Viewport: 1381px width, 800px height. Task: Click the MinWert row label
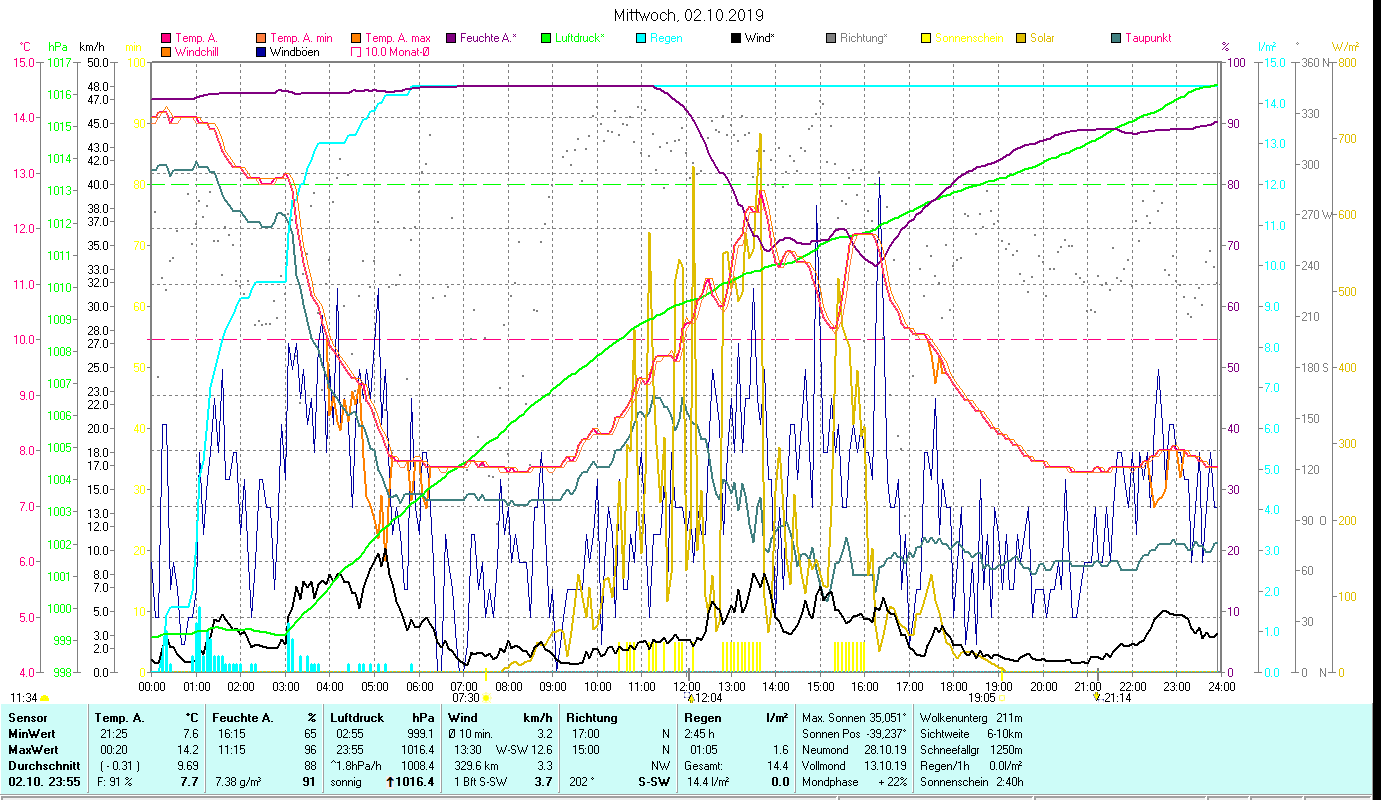(32, 734)
